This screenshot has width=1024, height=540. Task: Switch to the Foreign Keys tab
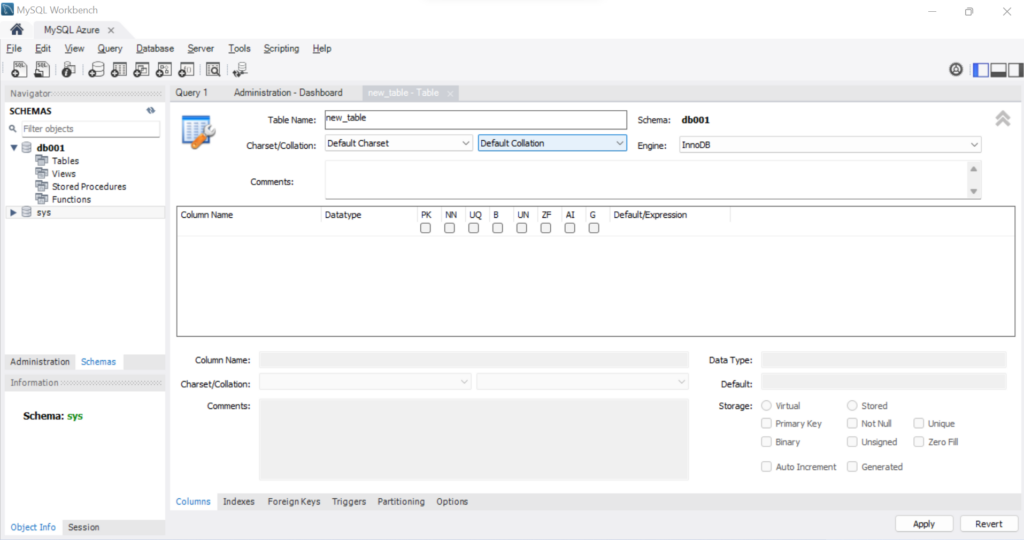coord(294,501)
